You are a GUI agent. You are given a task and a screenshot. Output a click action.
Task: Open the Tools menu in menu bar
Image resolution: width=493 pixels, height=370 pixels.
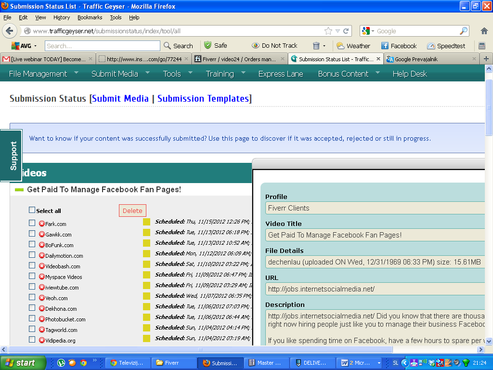(116, 18)
